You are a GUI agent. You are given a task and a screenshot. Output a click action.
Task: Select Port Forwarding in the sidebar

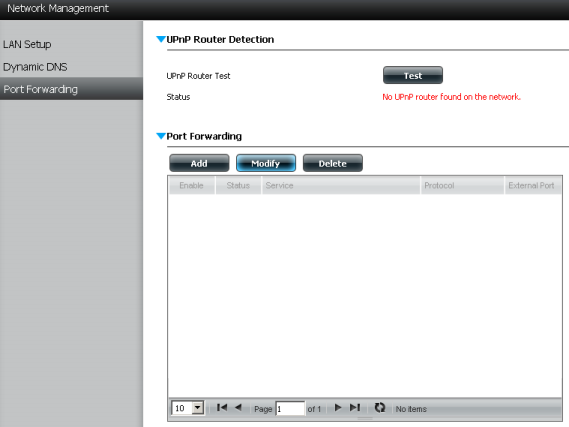point(40,89)
